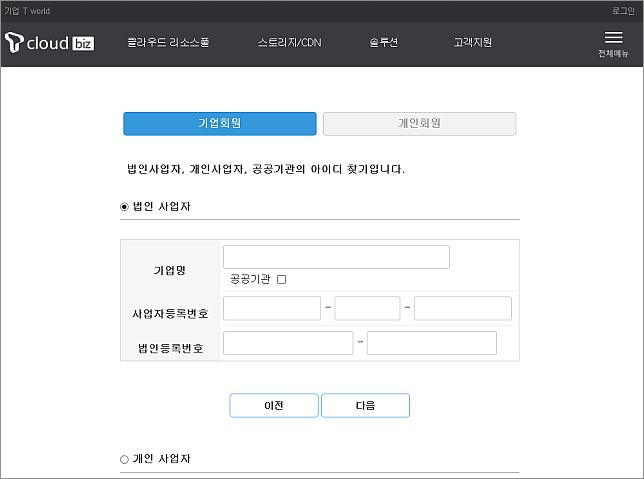The height and width of the screenshot is (479, 644).
Task: Focus the second 법인등록번호 field
Action: [432, 343]
